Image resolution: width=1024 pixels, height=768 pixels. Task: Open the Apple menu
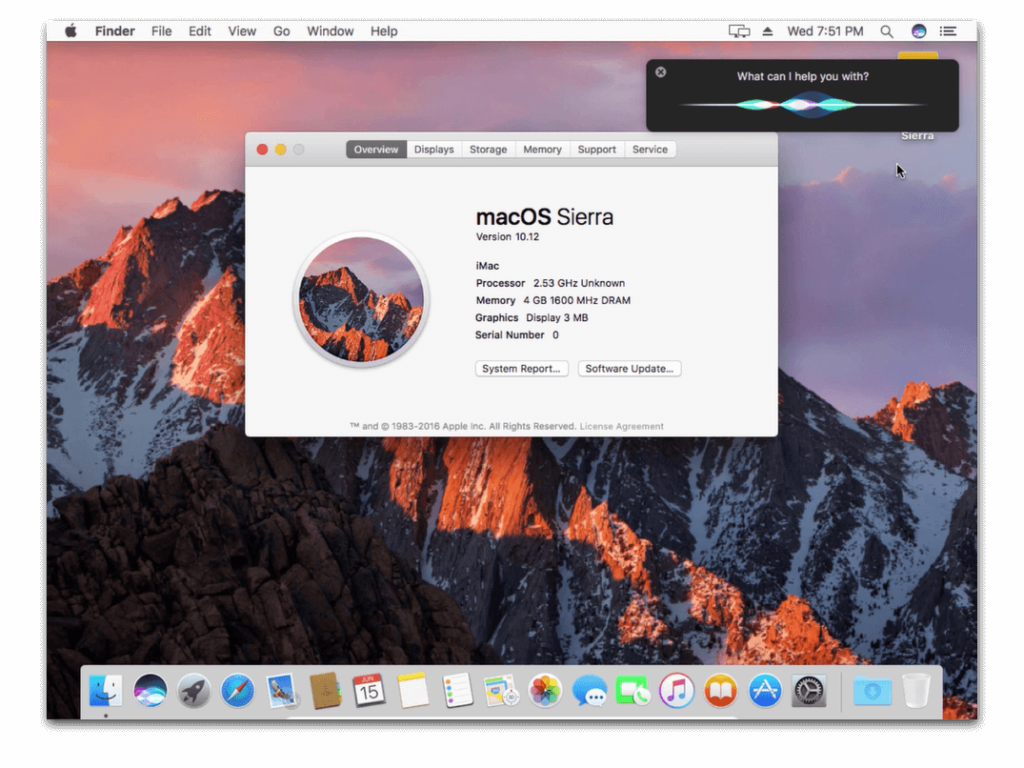coord(69,31)
